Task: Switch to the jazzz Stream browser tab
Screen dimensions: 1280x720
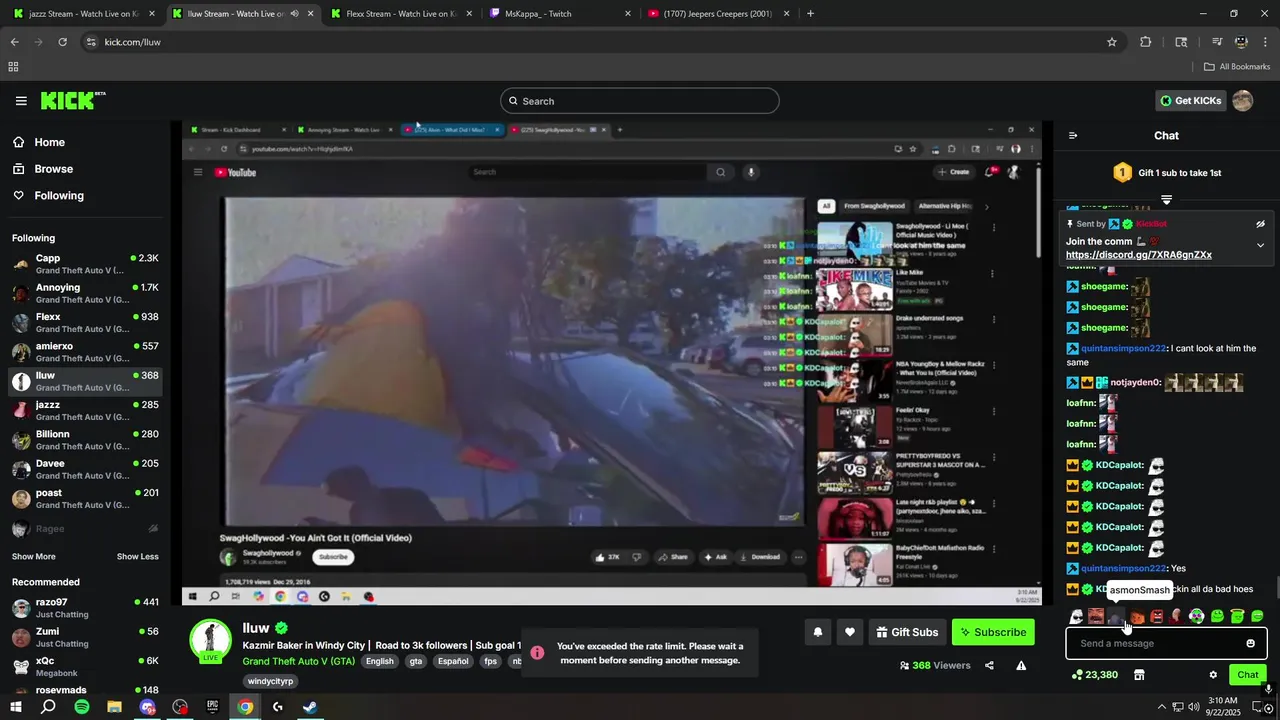Action: point(84,14)
